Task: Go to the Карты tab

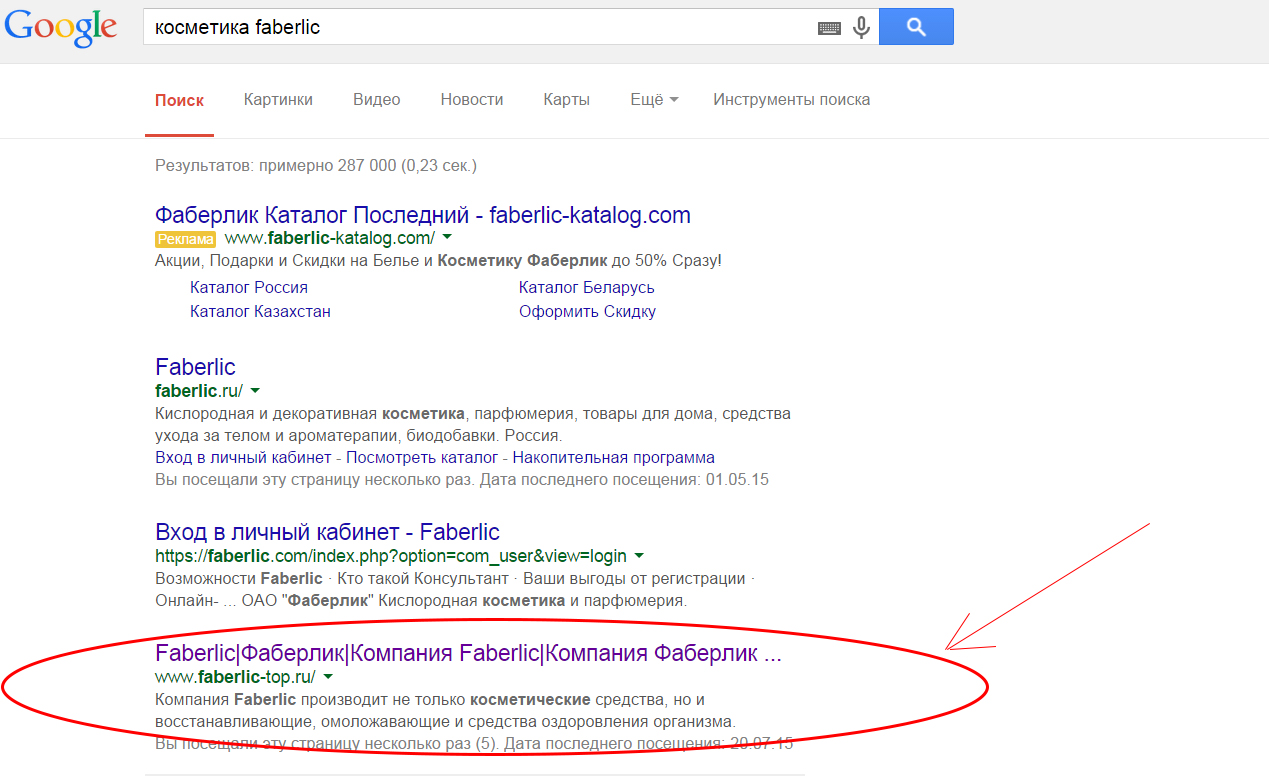Action: [x=566, y=100]
